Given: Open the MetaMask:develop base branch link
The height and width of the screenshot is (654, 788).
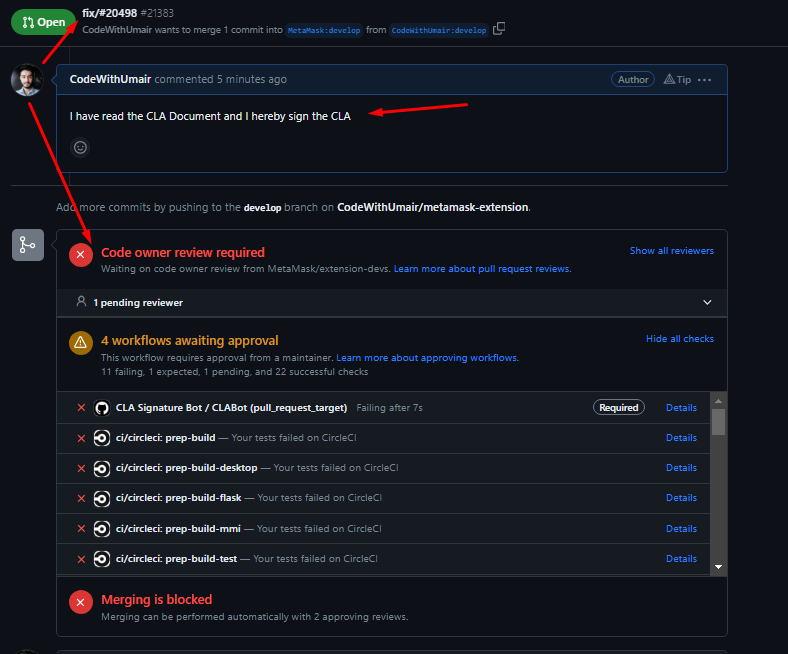Looking at the screenshot, I should pyautogui.click(x=324, y=30).
